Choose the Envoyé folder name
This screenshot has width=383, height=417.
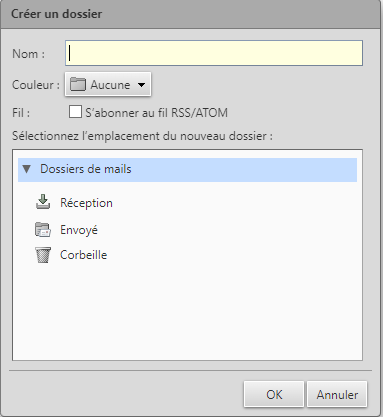click(x=79, y=230)
